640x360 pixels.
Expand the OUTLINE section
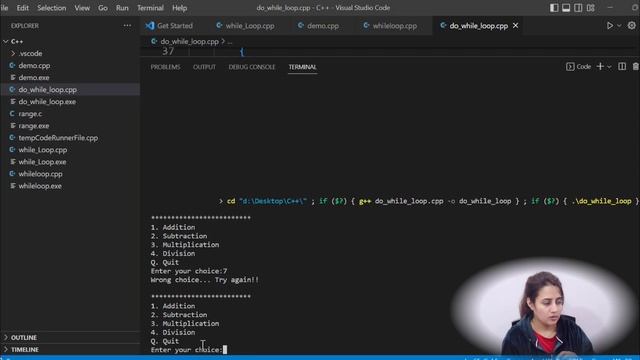click(x=24, y=338)
